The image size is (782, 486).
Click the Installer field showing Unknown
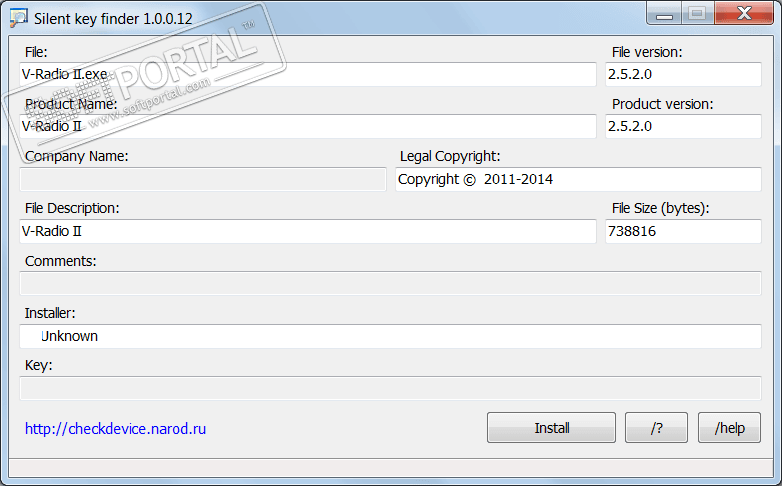pyautogui.click(x=391, y=336)
